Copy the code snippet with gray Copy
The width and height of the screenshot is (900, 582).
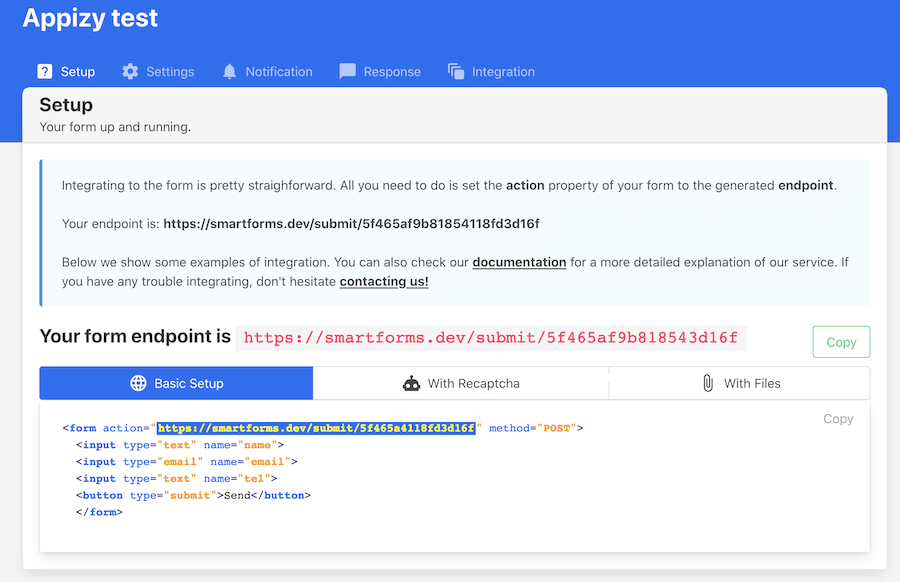point(838,419)
